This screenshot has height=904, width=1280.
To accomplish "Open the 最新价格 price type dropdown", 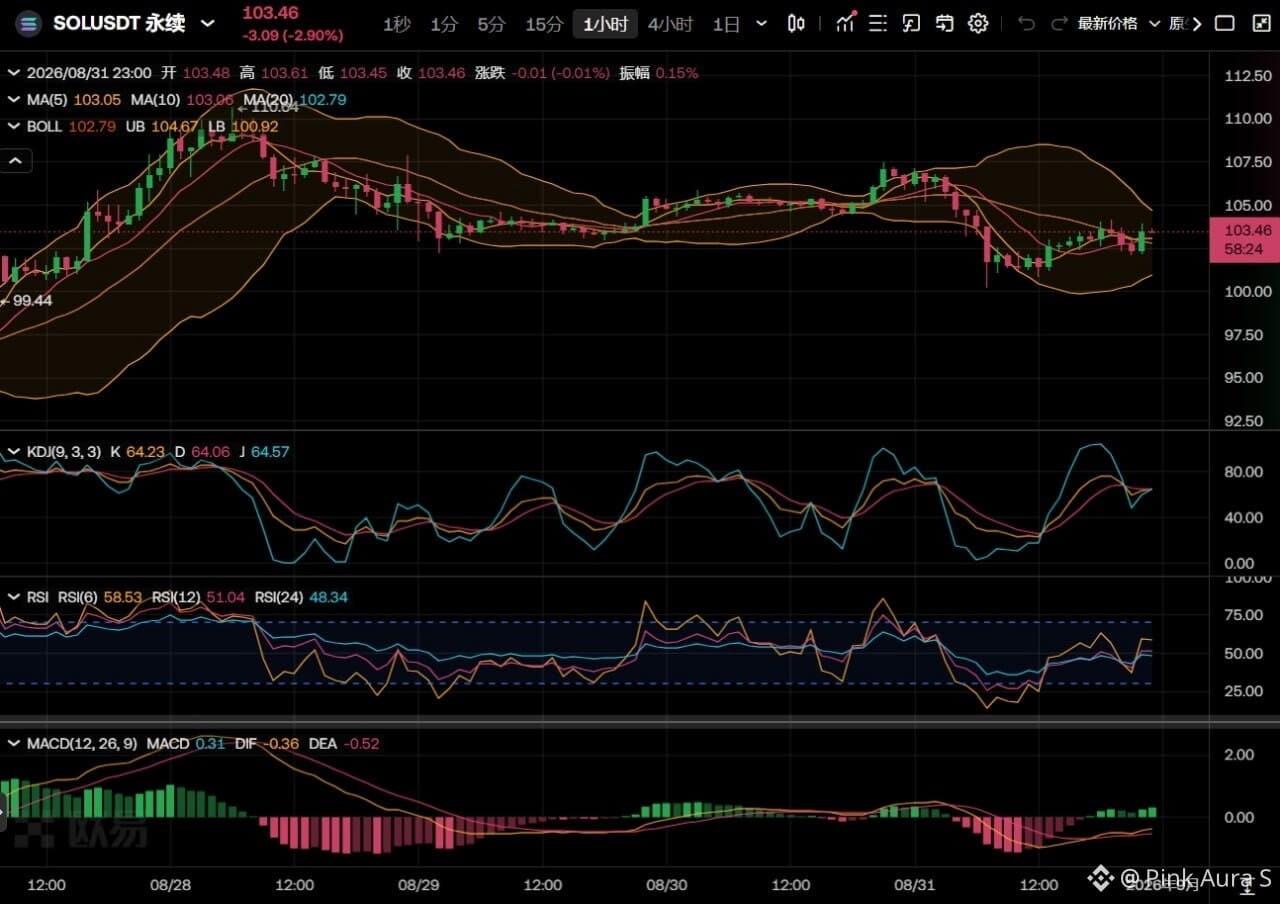I will (1118, 24).
